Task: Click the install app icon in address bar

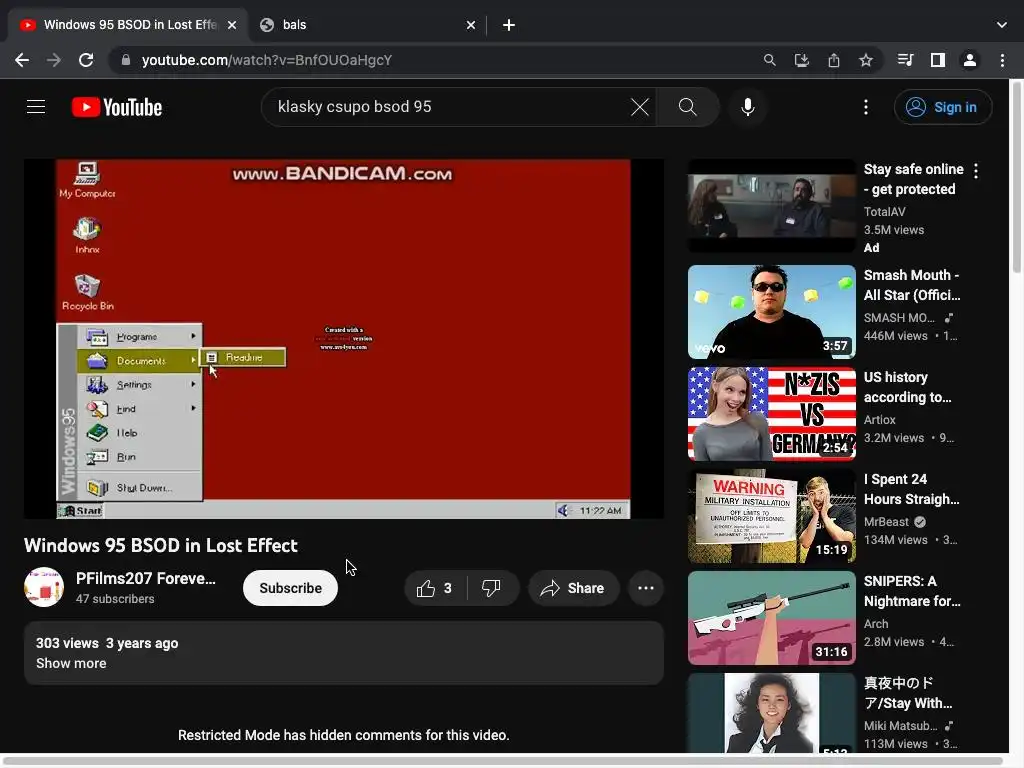Action: click(x=802, y=60)
